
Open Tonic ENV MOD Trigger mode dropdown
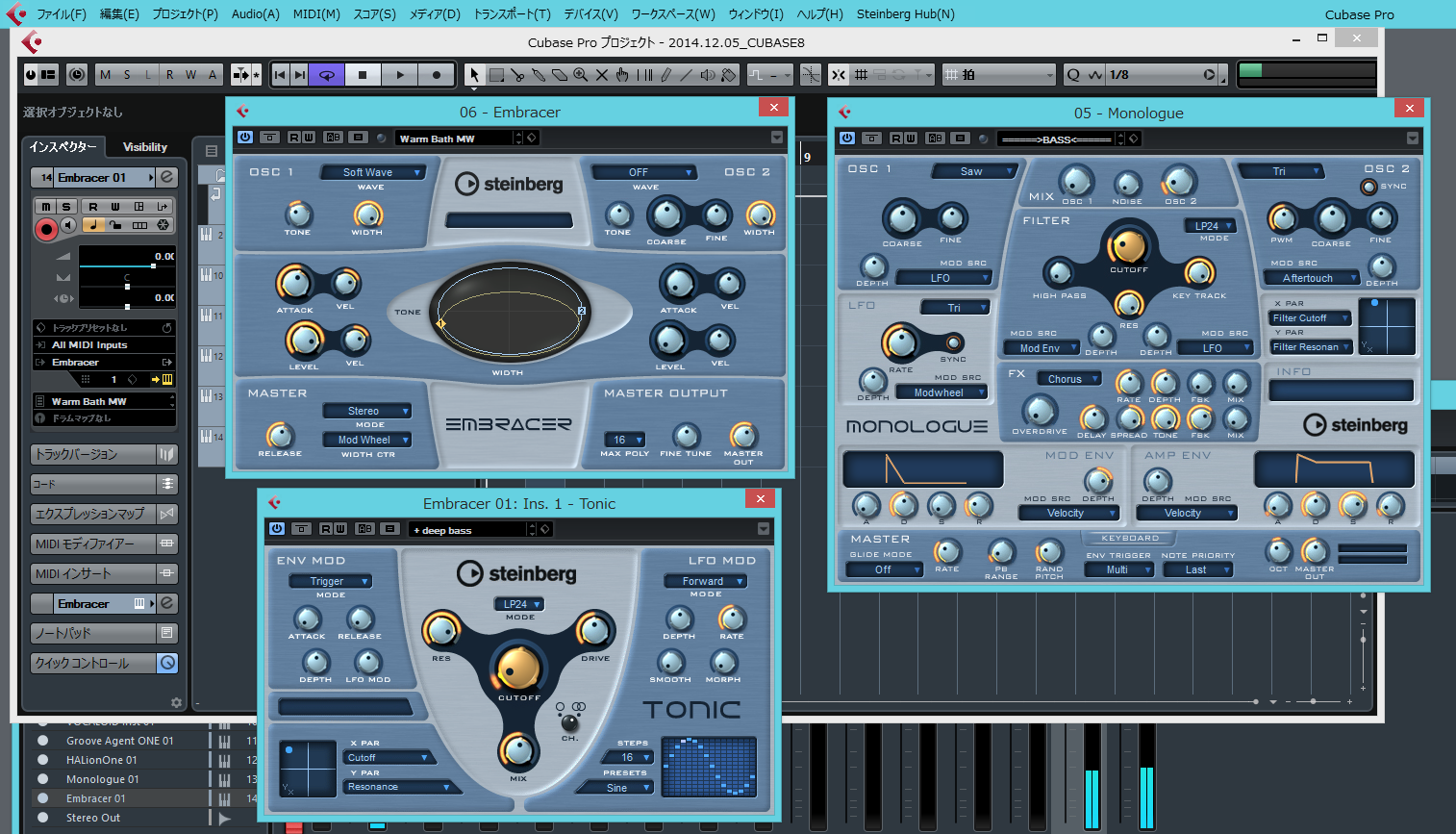330,582
